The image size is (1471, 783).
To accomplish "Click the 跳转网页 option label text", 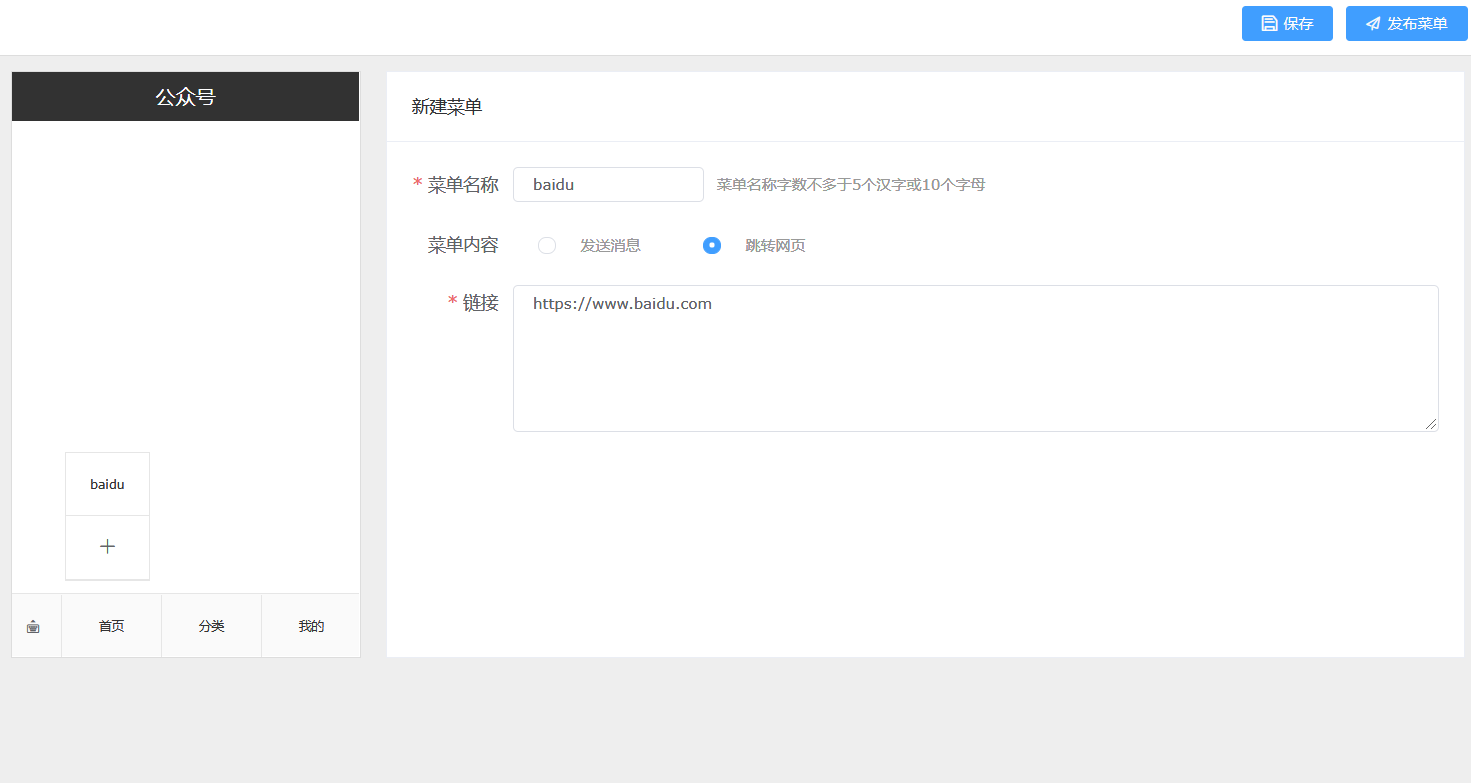I will [775, 245].
